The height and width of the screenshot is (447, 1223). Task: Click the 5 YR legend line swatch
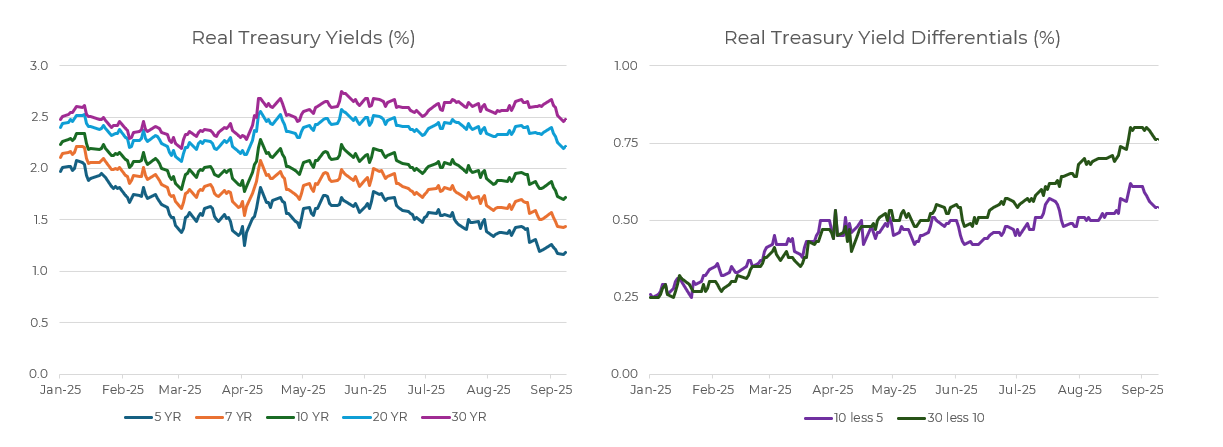pos(137,417)
